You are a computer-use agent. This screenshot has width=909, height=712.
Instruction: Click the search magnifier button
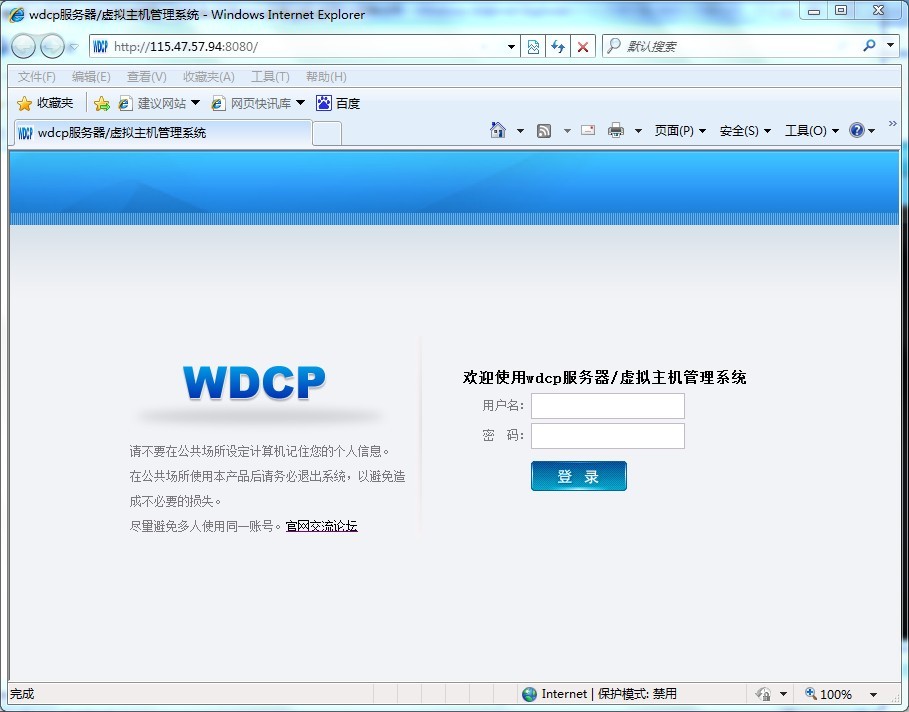coord(869,45)
